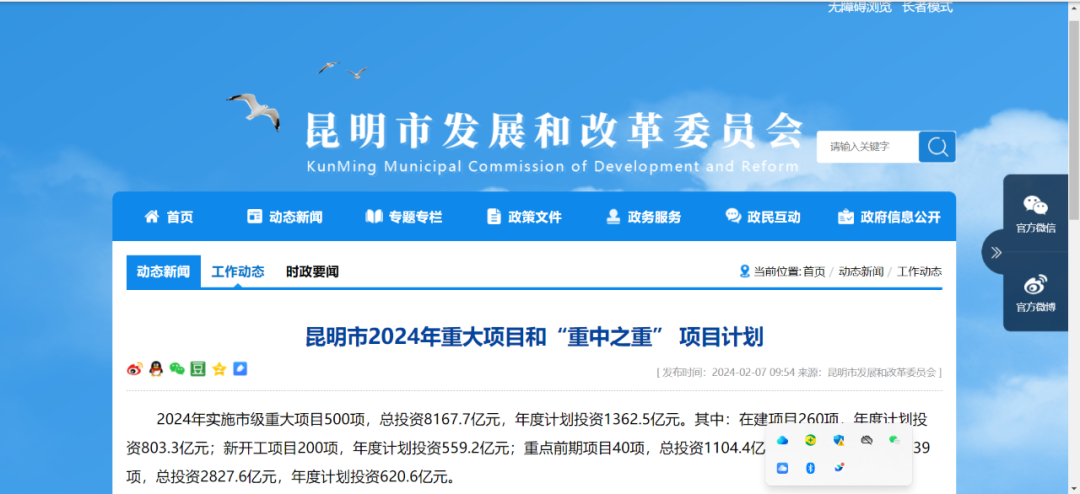The width and height of the screenshot is (1080, 494).
Task: Enable 长者模式 at top
Action: [x=927, y=7]
